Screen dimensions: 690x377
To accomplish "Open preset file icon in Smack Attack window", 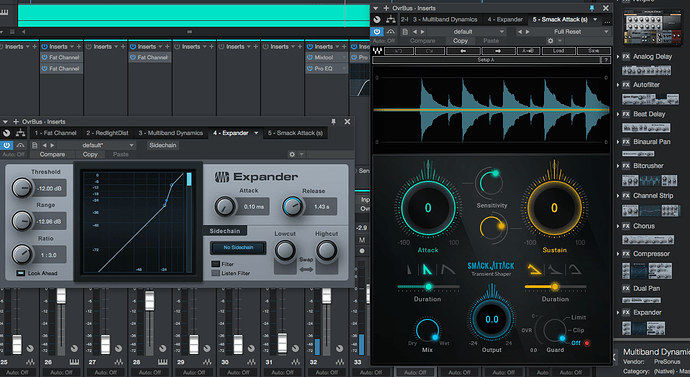I will [x=405, y=32].
